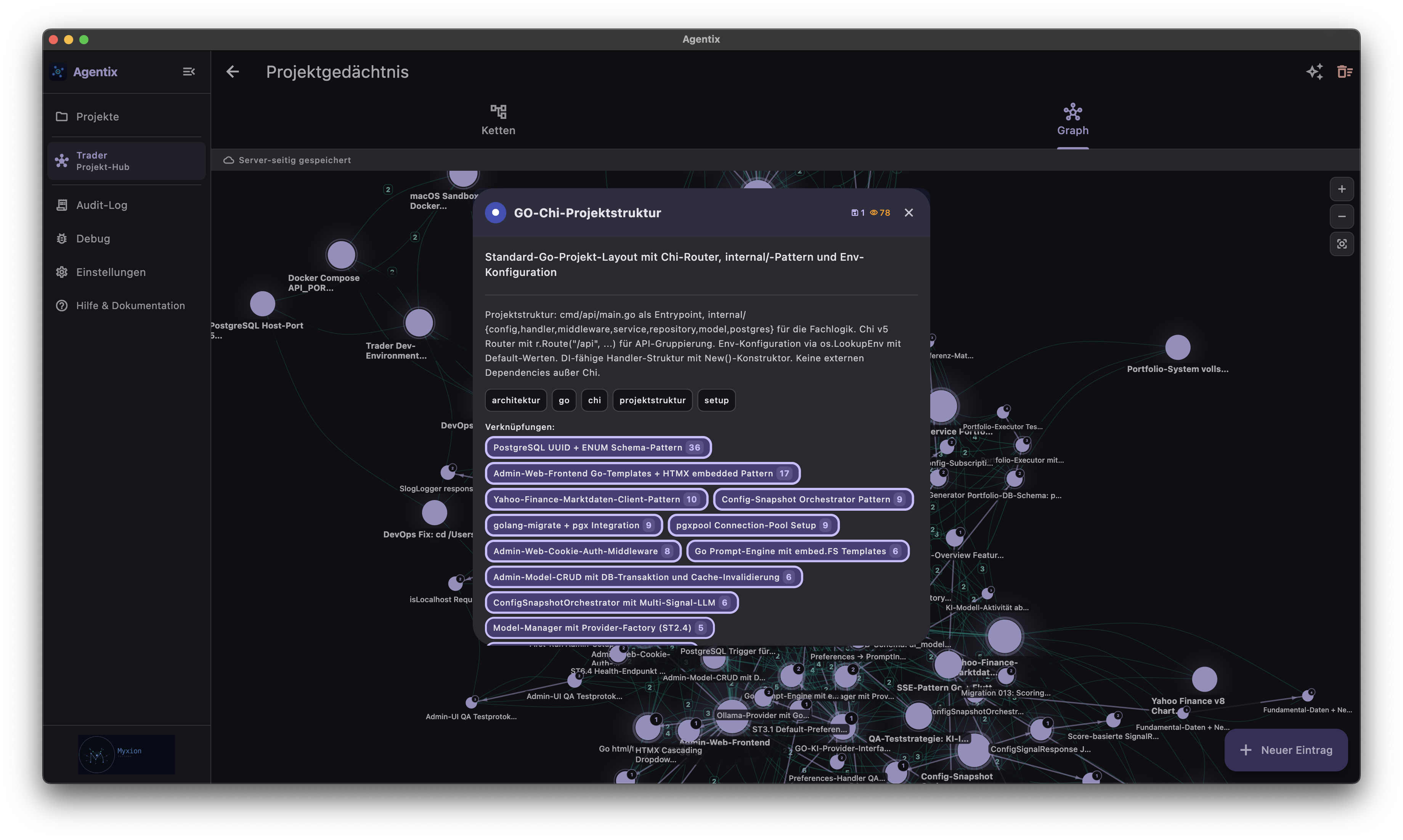Click the cloud saved status icon
This screenshot has height=840, width=1403.
pos(228,160)
